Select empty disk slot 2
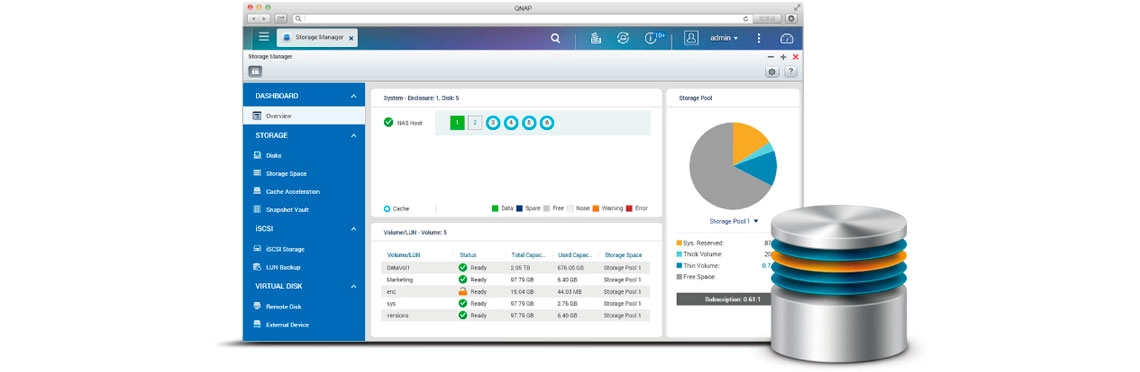The width and height of the screenshot is (1140, 372). 475,123
